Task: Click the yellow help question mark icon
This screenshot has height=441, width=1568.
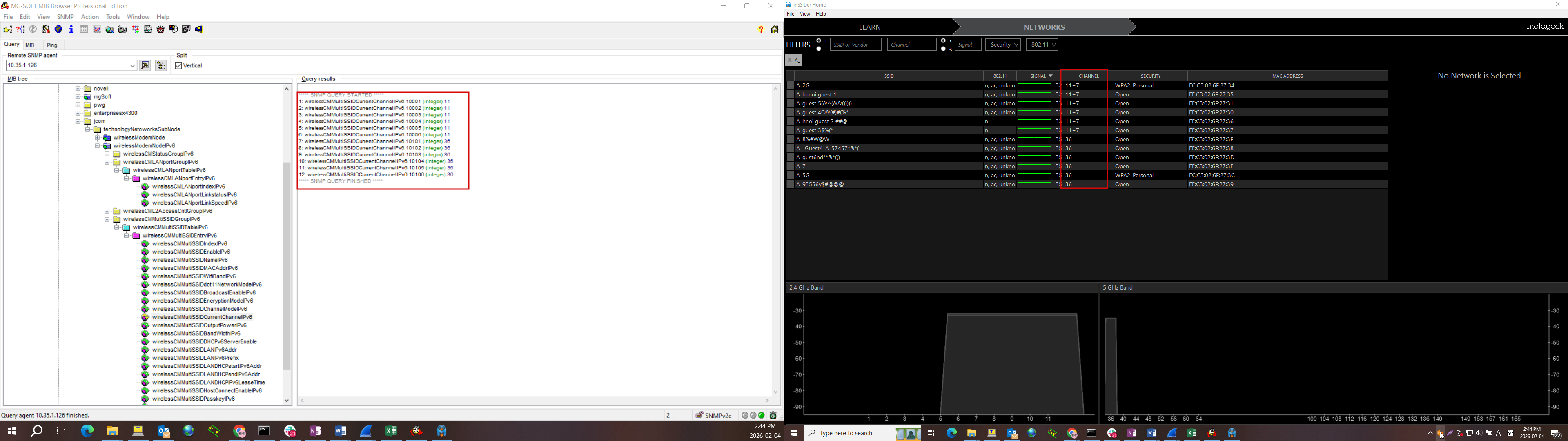Action: 761,29
